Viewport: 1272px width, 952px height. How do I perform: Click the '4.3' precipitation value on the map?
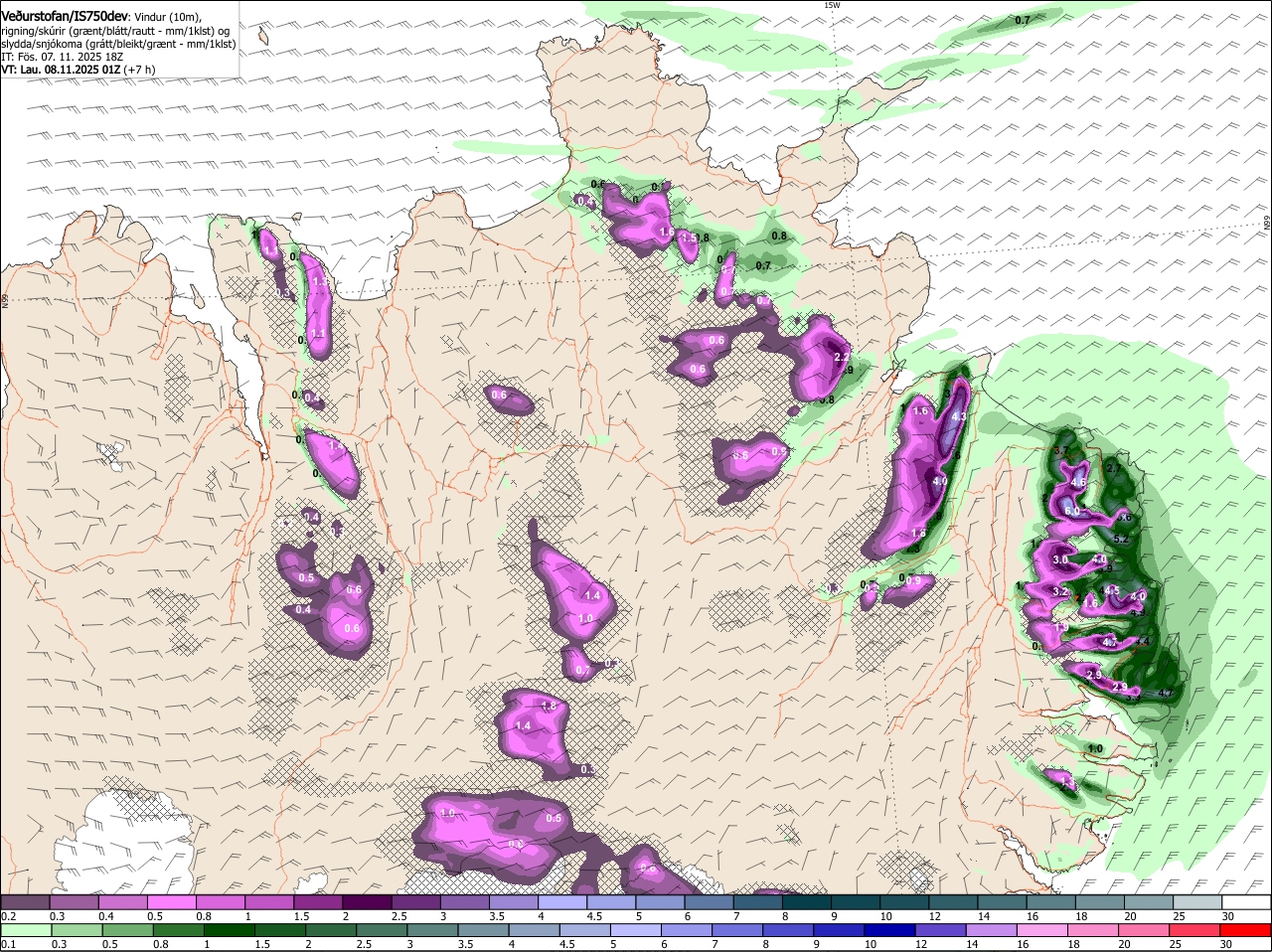pyautogui.click(x=959, y=417)
